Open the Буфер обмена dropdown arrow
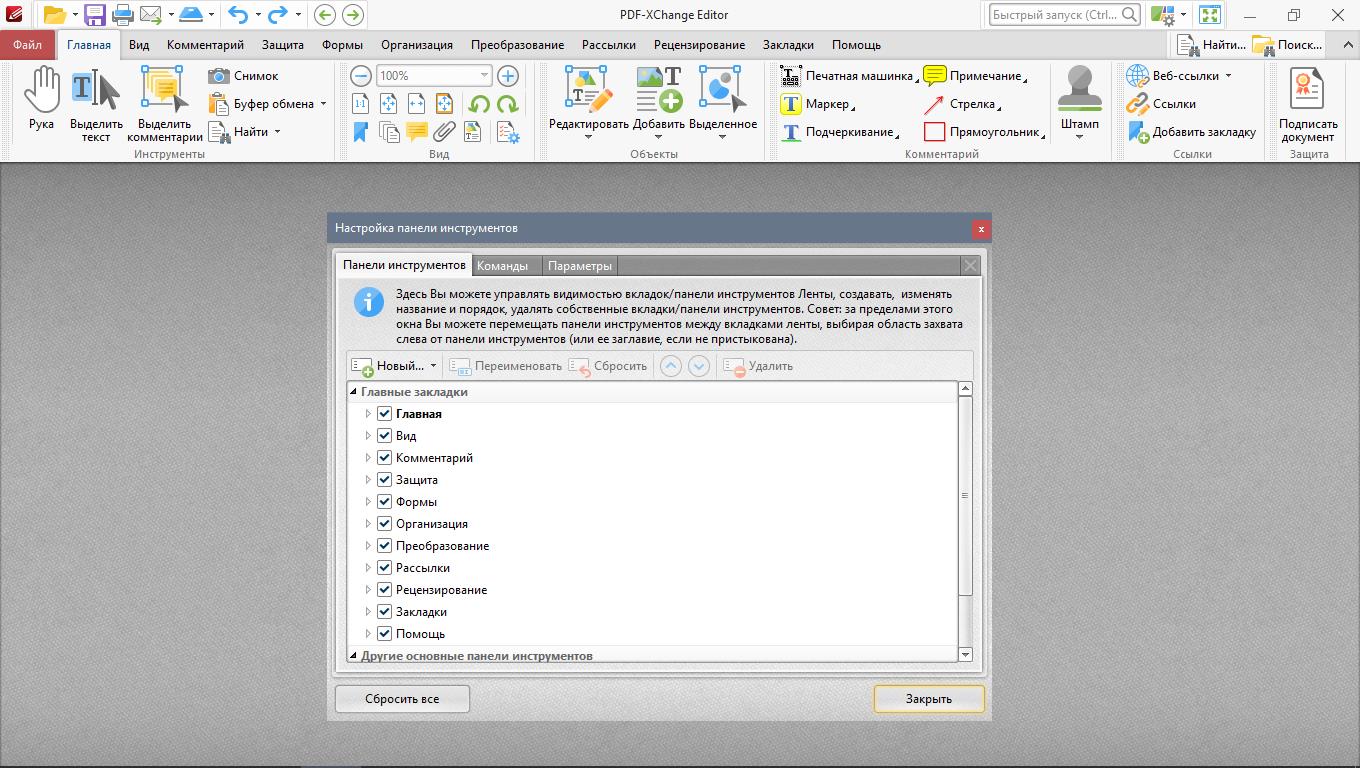 [323, 104]
